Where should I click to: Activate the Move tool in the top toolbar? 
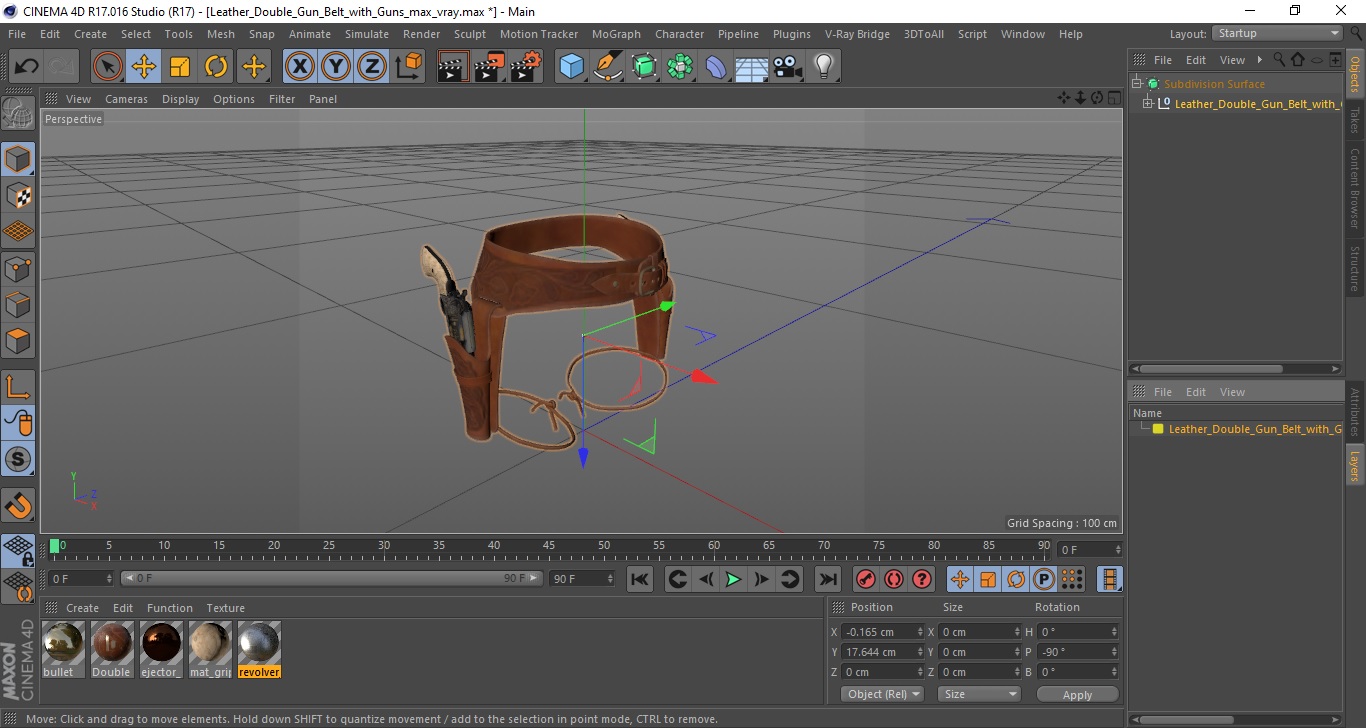pyautogui.click(x=144, y=67)
